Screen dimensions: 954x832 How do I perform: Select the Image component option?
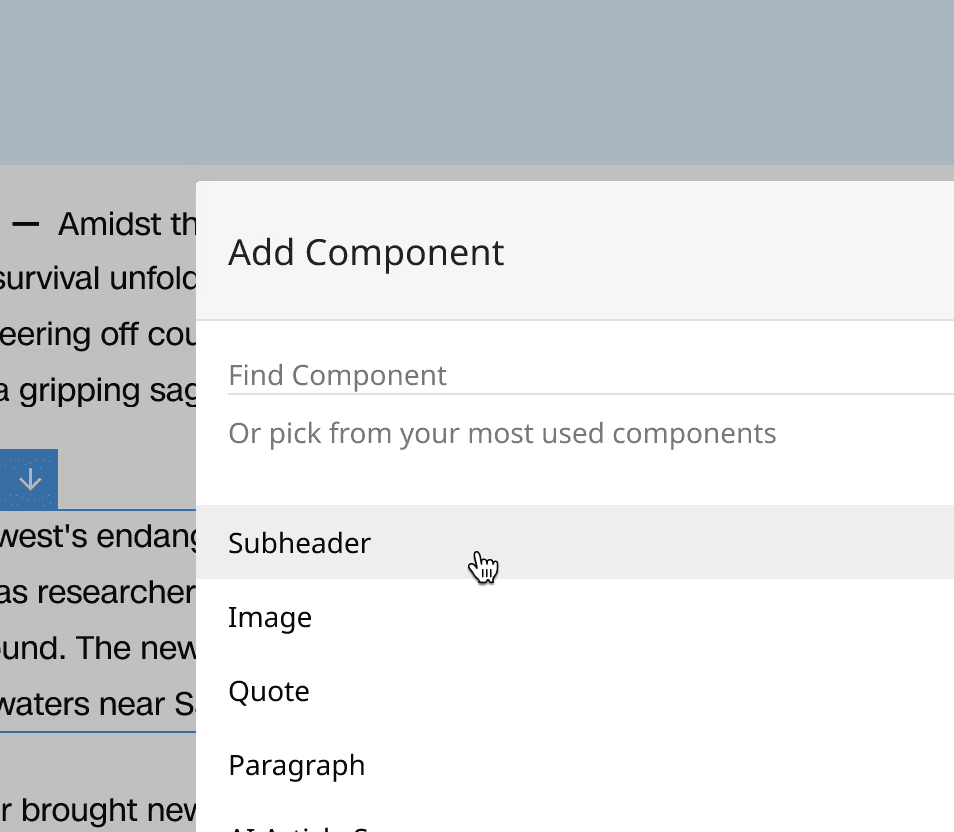(x=575, y=617)
